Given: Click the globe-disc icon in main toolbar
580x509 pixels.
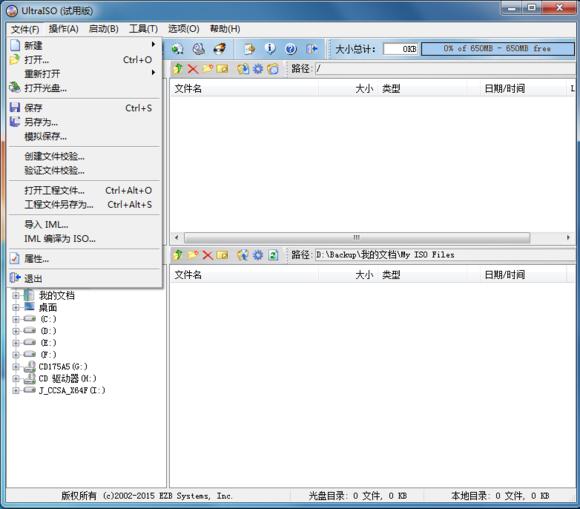Looking at the screenshot, I should click(x=177, y=49).
